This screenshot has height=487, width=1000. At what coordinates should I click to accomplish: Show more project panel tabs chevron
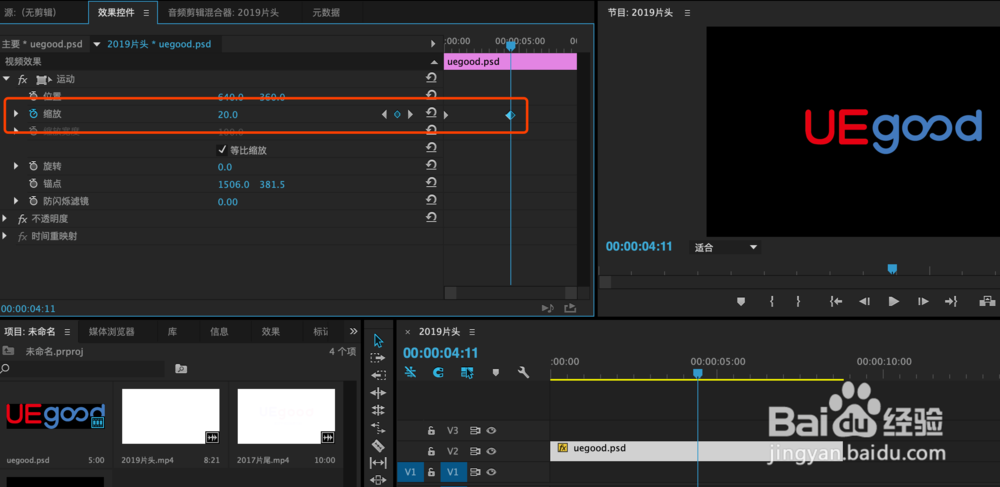click(x=353, y=331)
